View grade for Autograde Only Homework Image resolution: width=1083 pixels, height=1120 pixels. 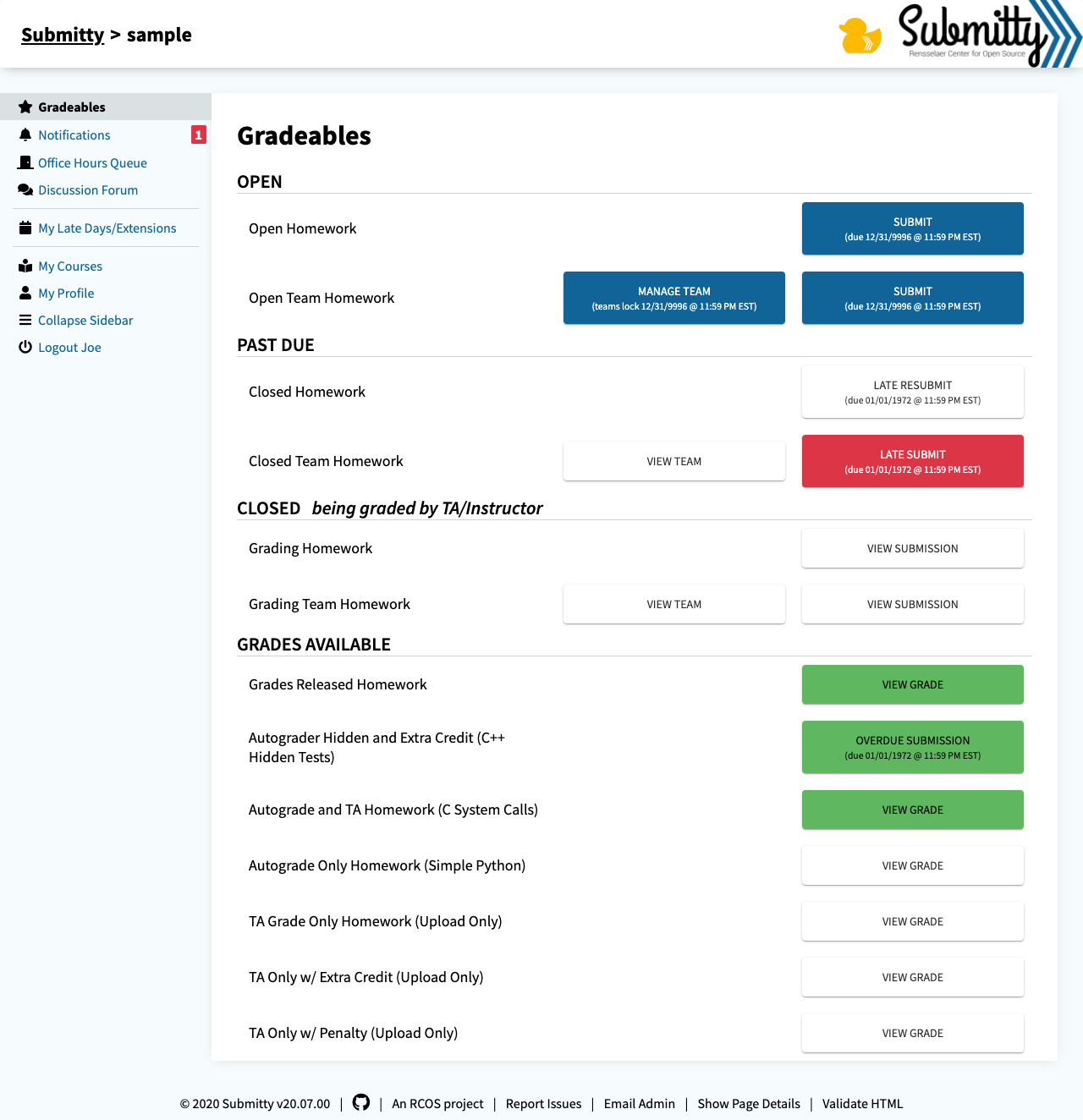[913, 865]
